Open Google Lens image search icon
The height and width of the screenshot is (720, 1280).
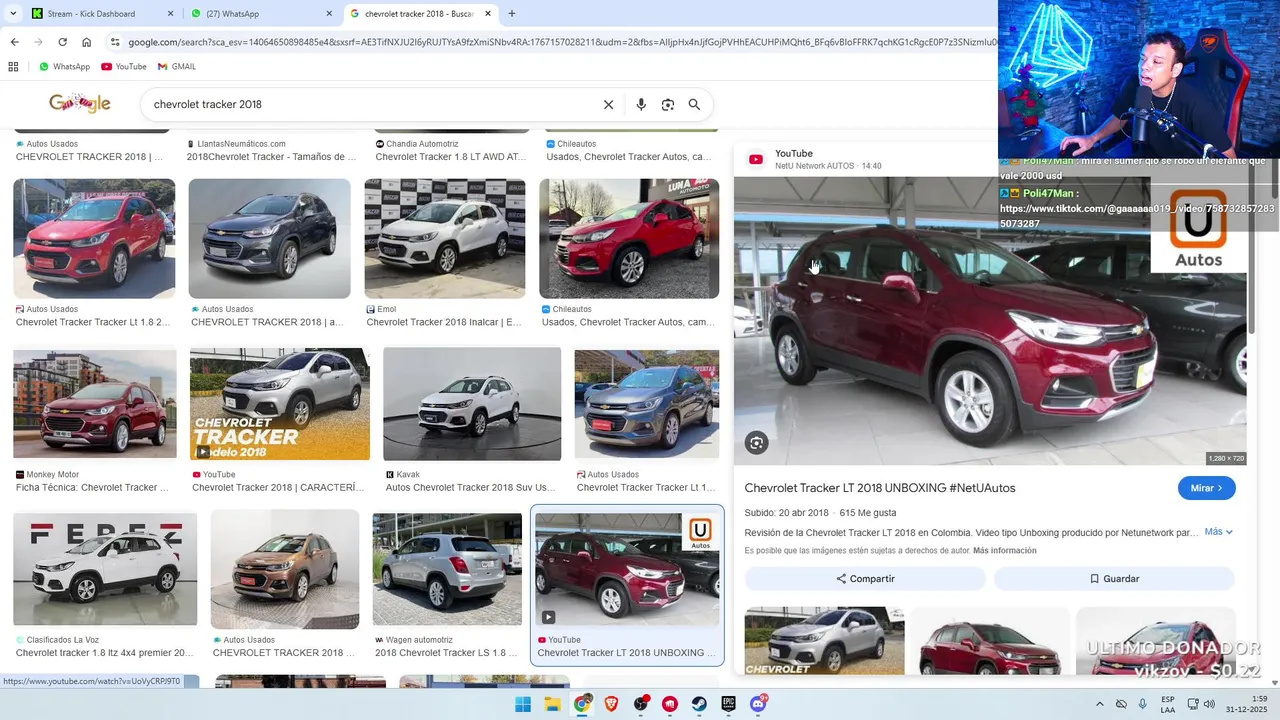pyautogui.click(x=668, y=104)
